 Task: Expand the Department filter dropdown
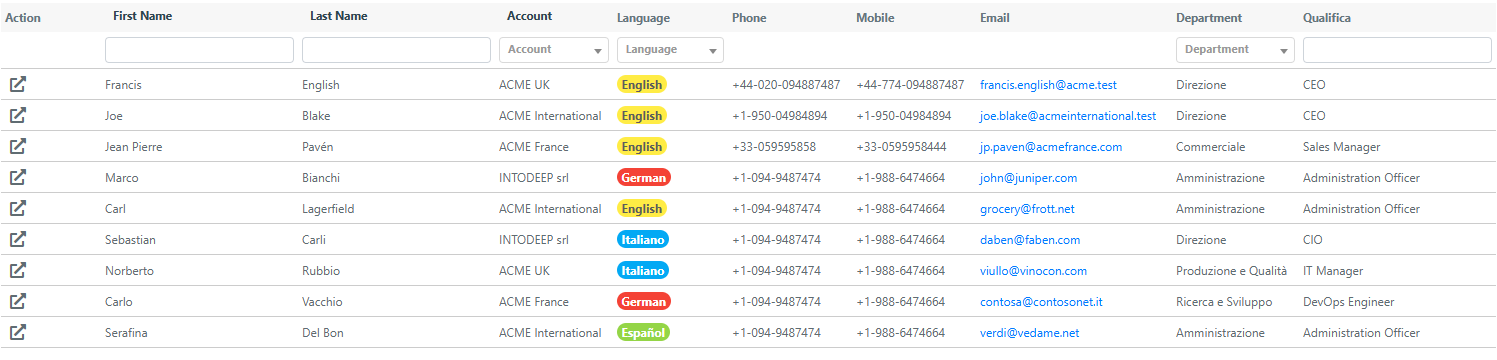click(x=1235, y=50)
